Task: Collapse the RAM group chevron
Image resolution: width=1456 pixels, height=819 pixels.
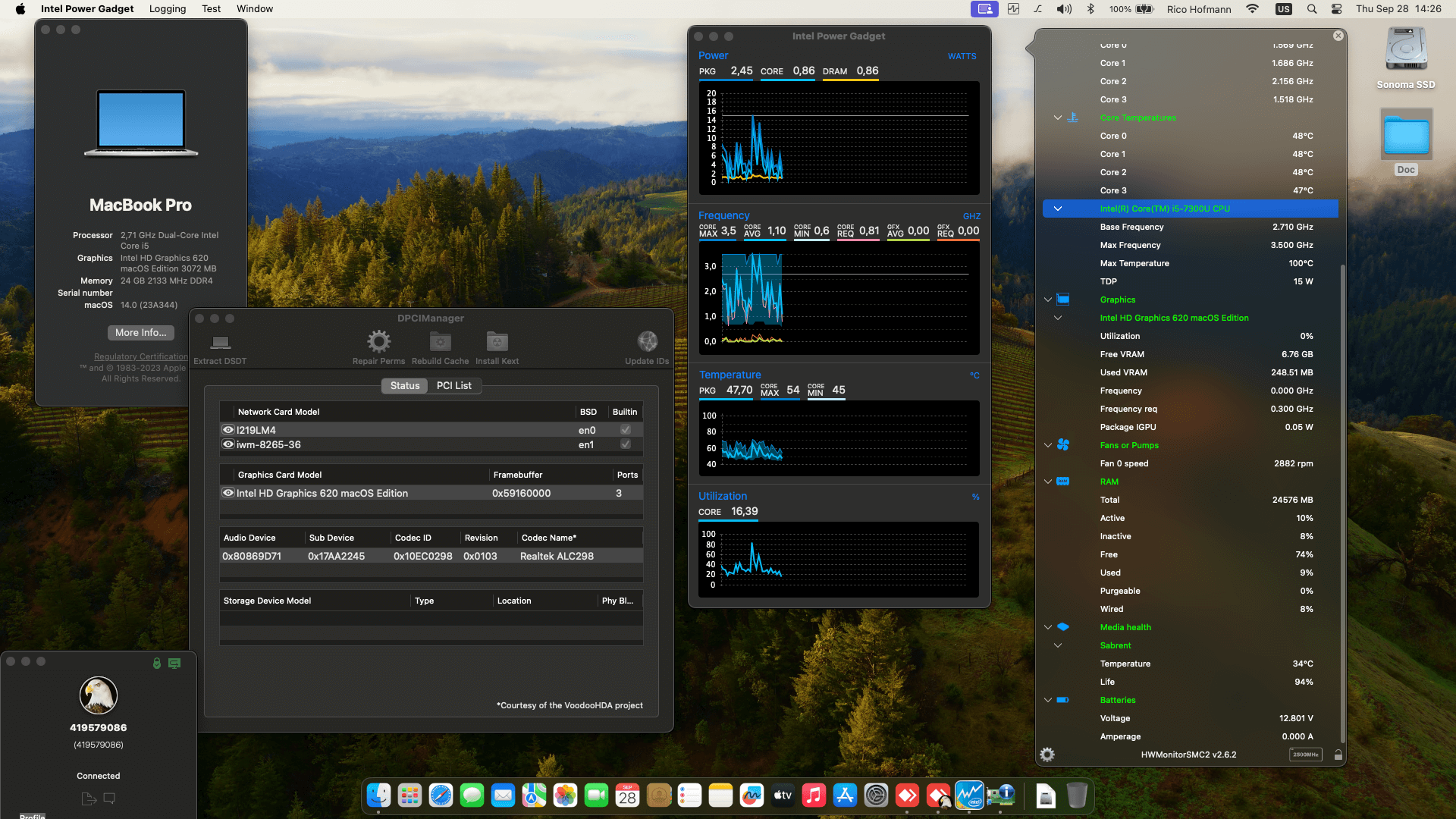Action: click(x=1048, y=482)
